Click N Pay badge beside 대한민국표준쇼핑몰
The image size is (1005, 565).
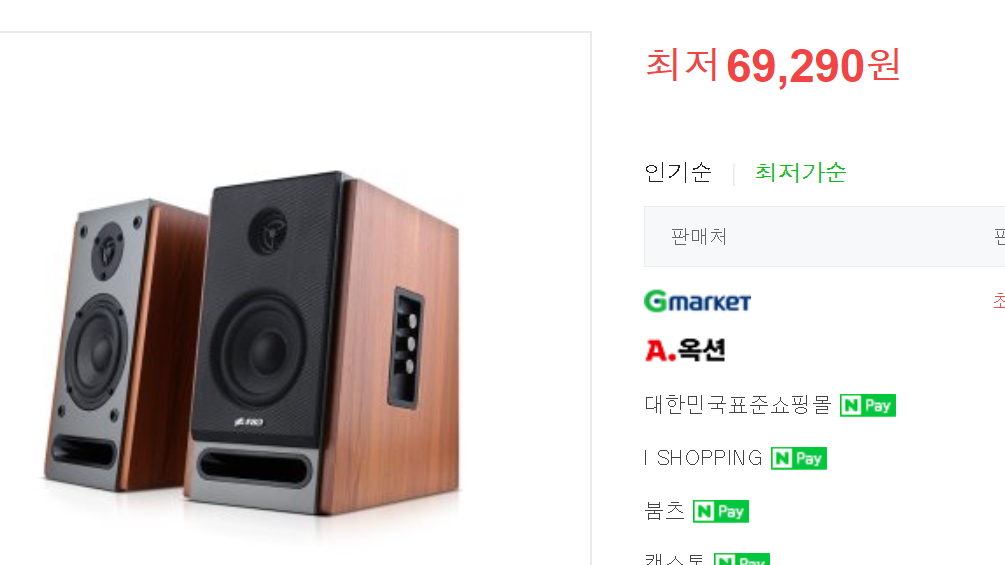click(x=868, y=405)
